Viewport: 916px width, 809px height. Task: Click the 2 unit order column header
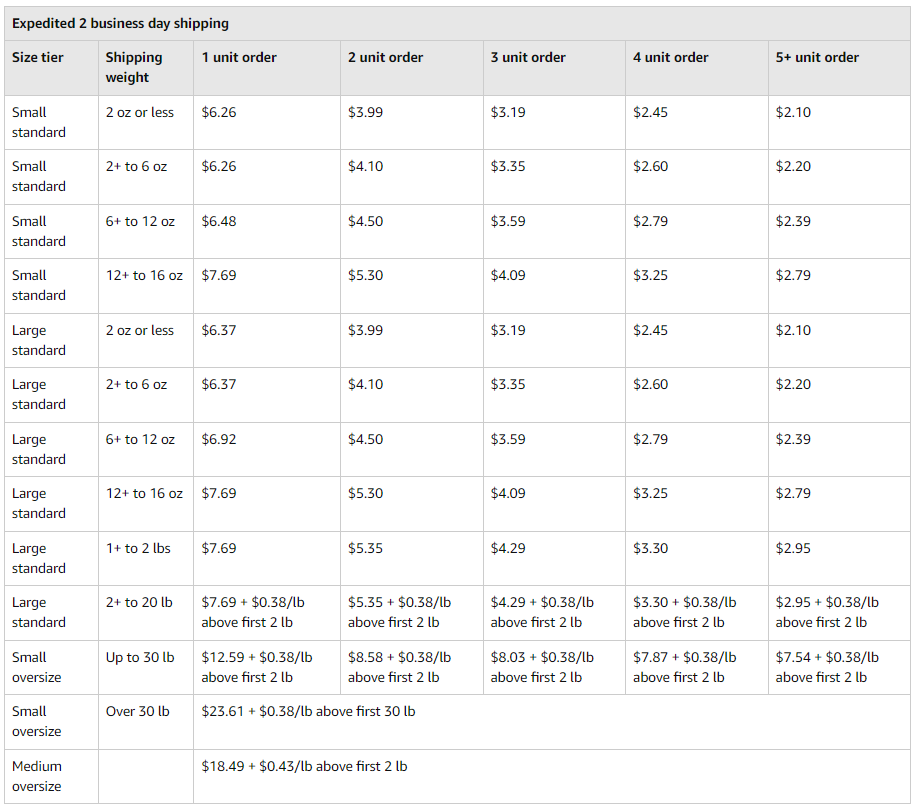383,57
